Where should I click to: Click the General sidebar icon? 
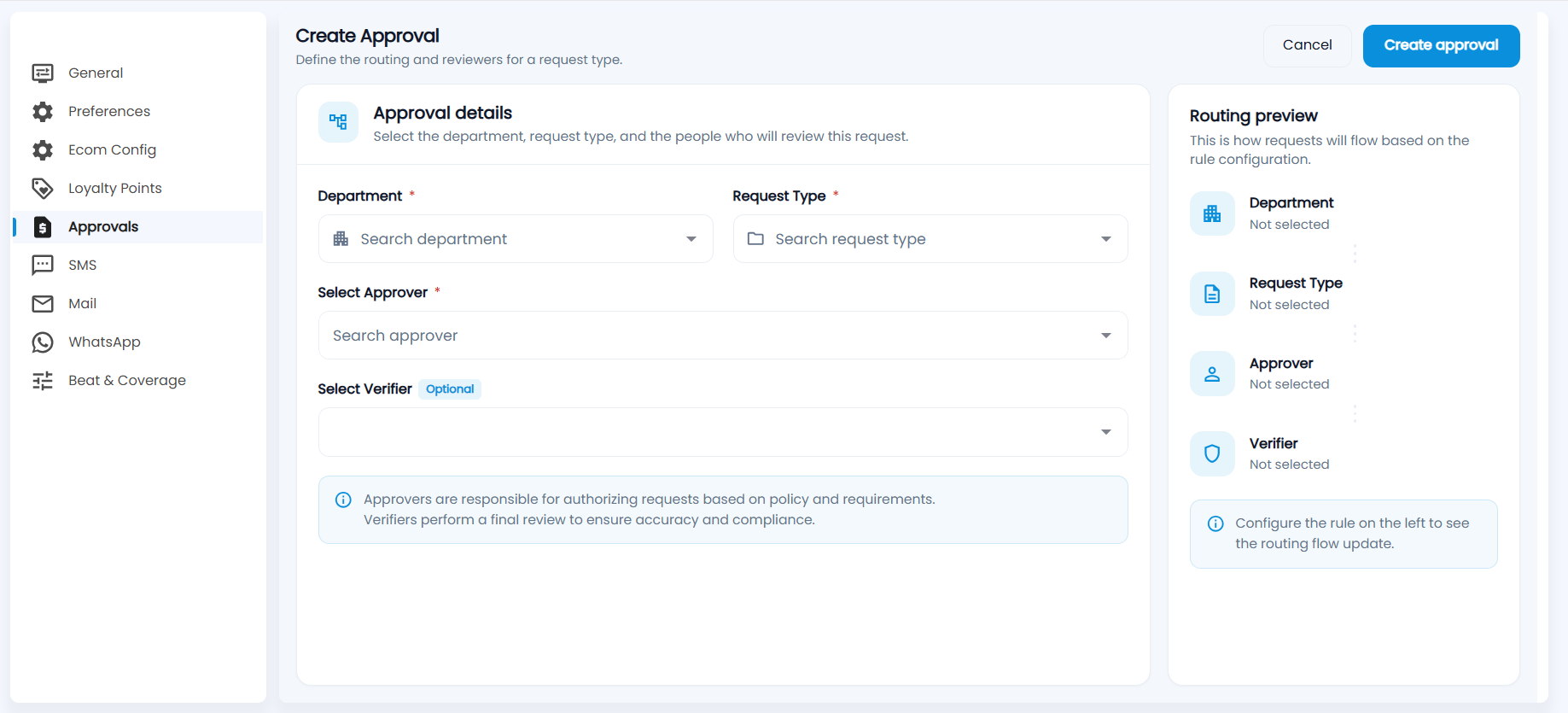click(43, 73)
